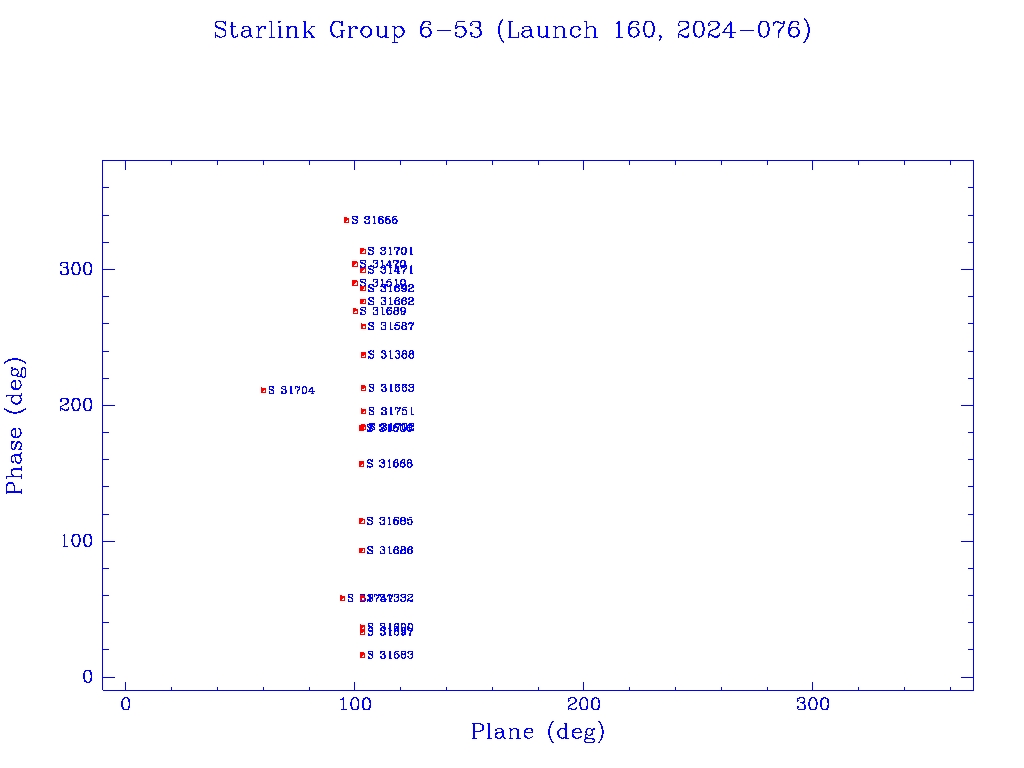Click the label 'S 31751'
1024x768 pixels.
pos(391,411)
